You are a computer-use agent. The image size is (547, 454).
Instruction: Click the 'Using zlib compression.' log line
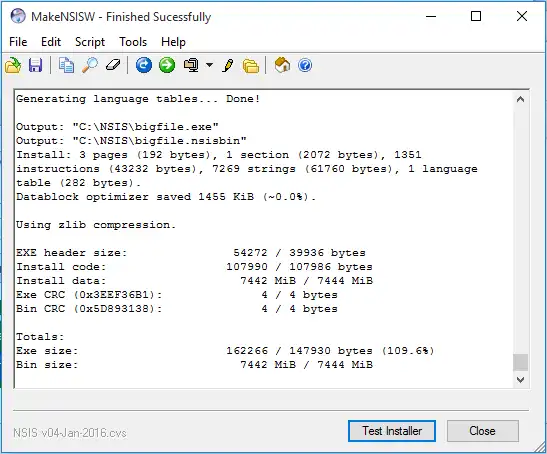coord(96,225)
